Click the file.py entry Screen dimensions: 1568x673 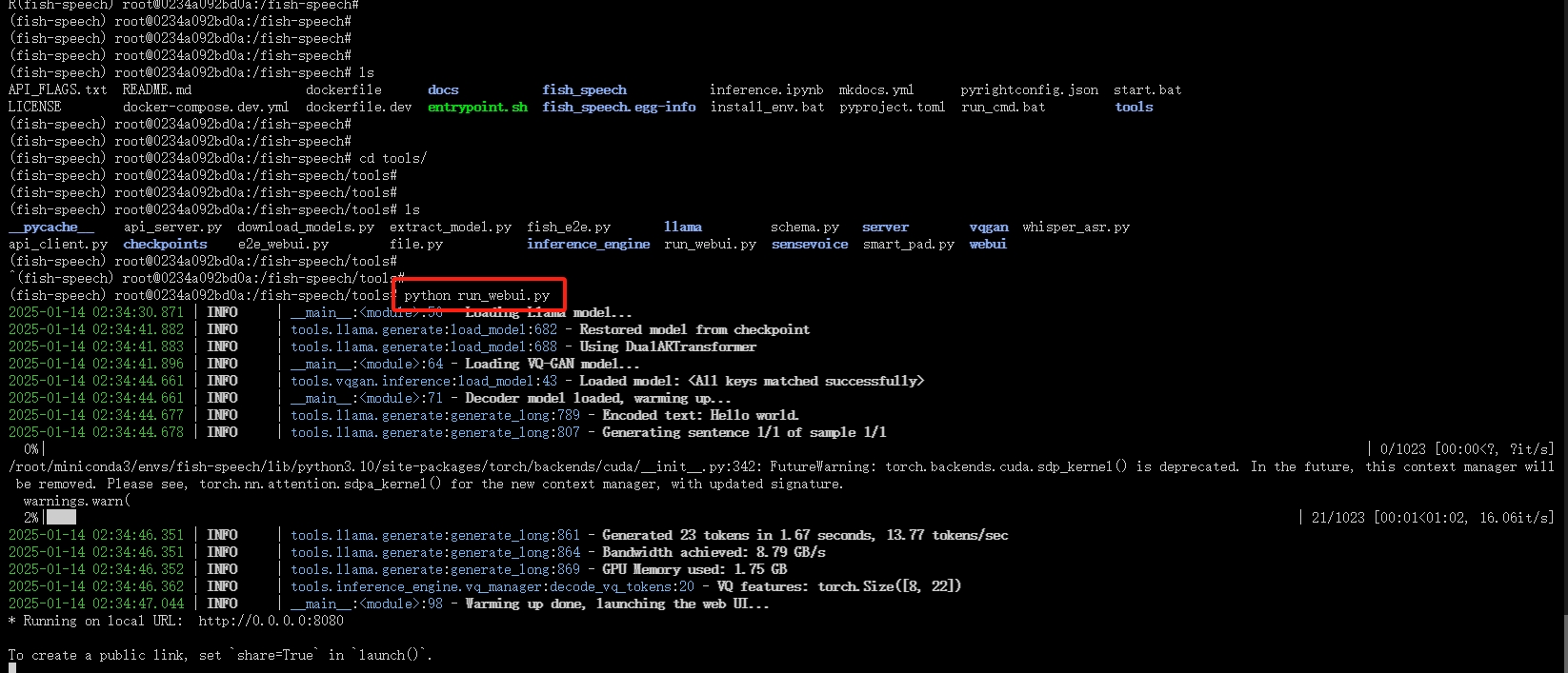[416, 244]
